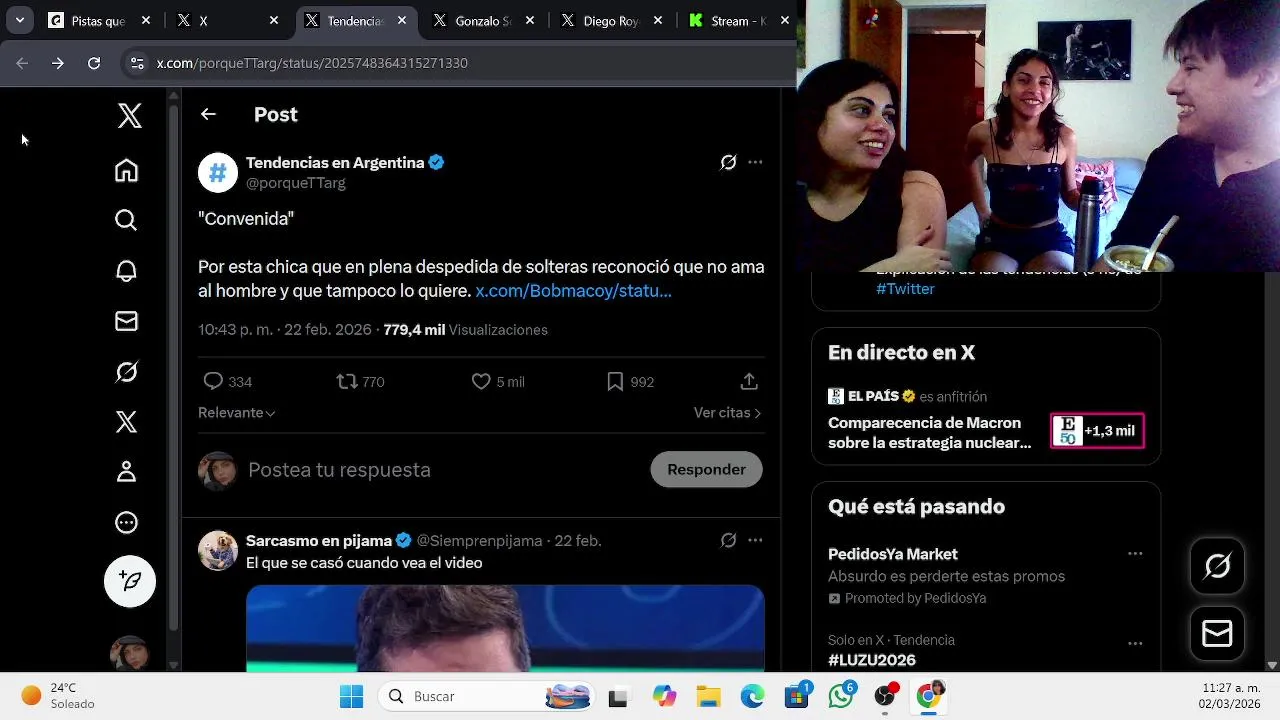Screen dimensions: 1280x720
Task: Open #LUZU2026 trending topic
Action: coord(872,660)
